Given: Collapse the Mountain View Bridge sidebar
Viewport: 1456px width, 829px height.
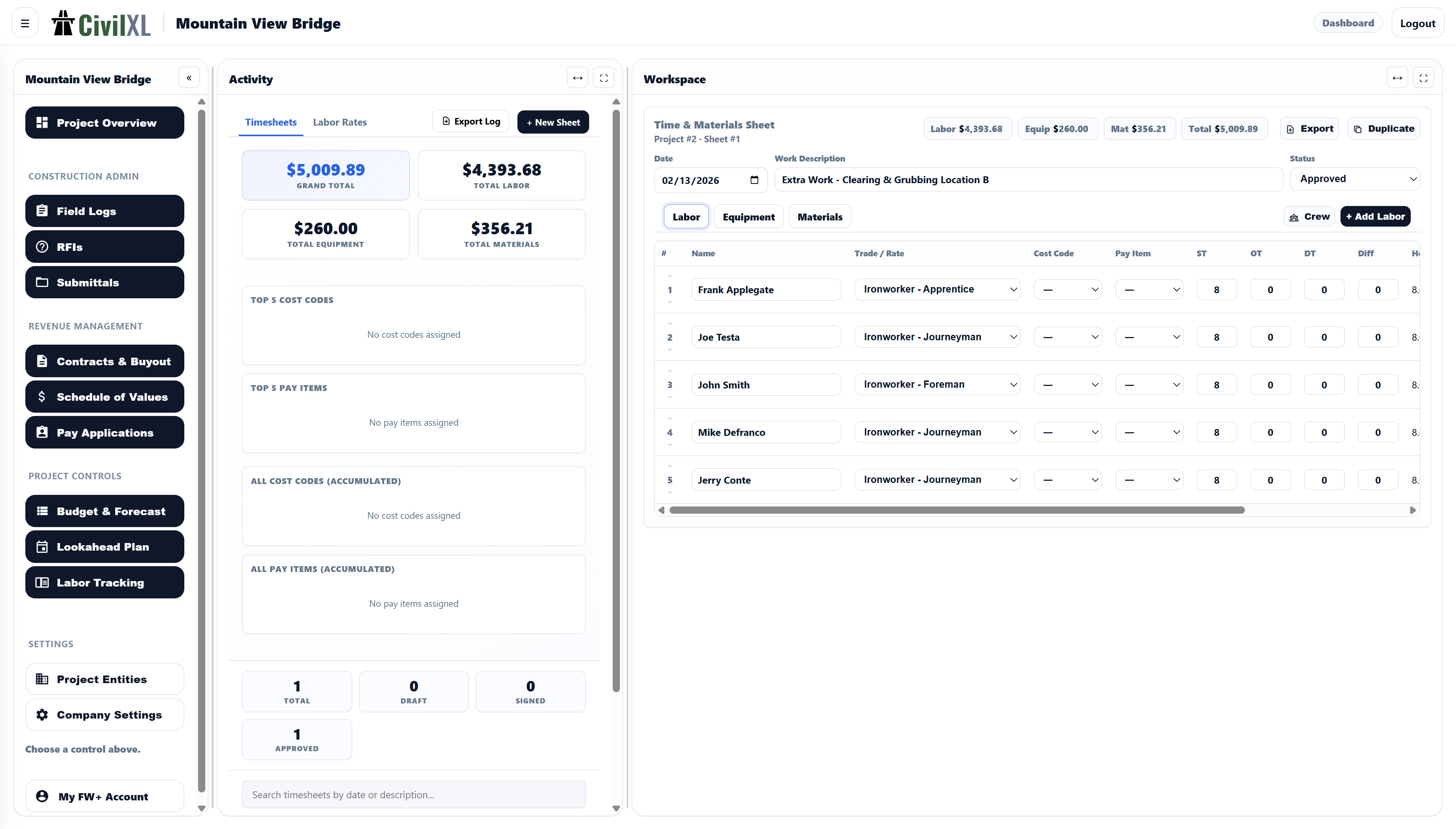Looking at the screenshot, I should [x=189, y=77].
